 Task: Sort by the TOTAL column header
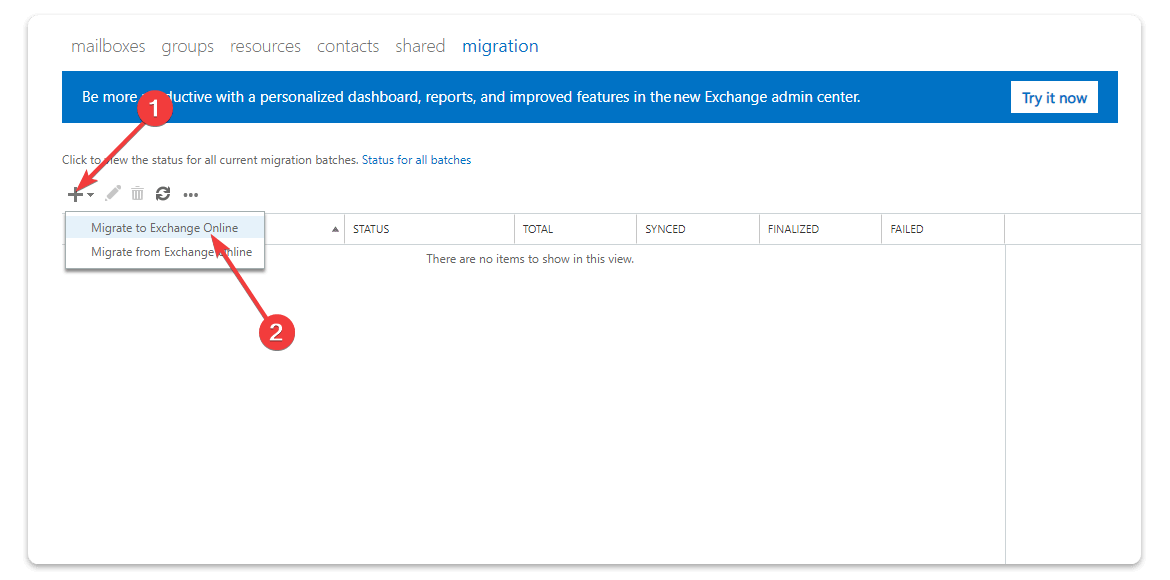pyautogui.click(x=575, y=229)
